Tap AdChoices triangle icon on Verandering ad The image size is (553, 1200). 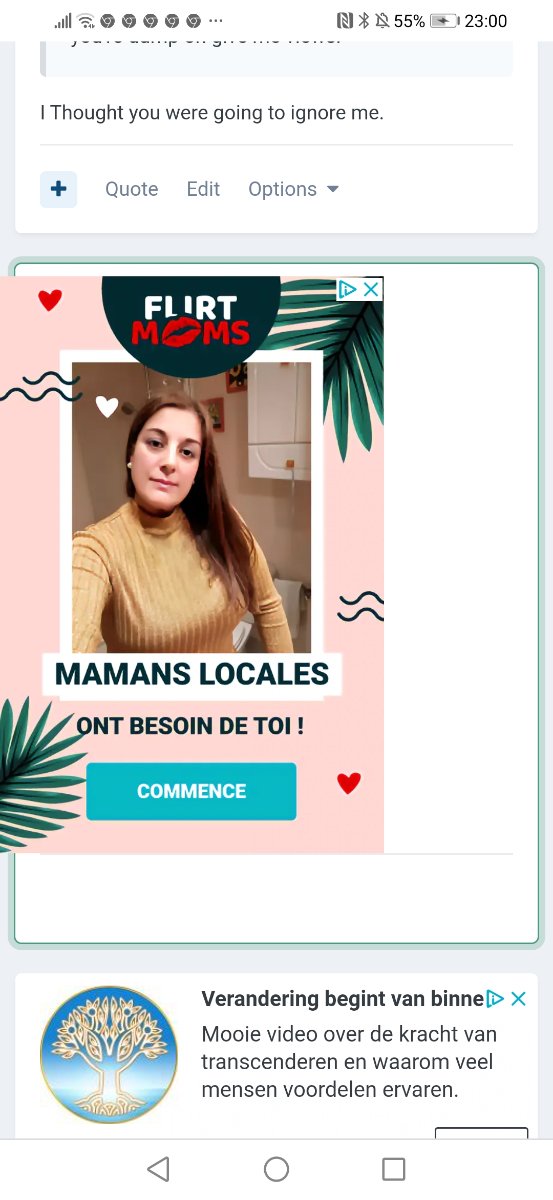[x=495, y=998]
